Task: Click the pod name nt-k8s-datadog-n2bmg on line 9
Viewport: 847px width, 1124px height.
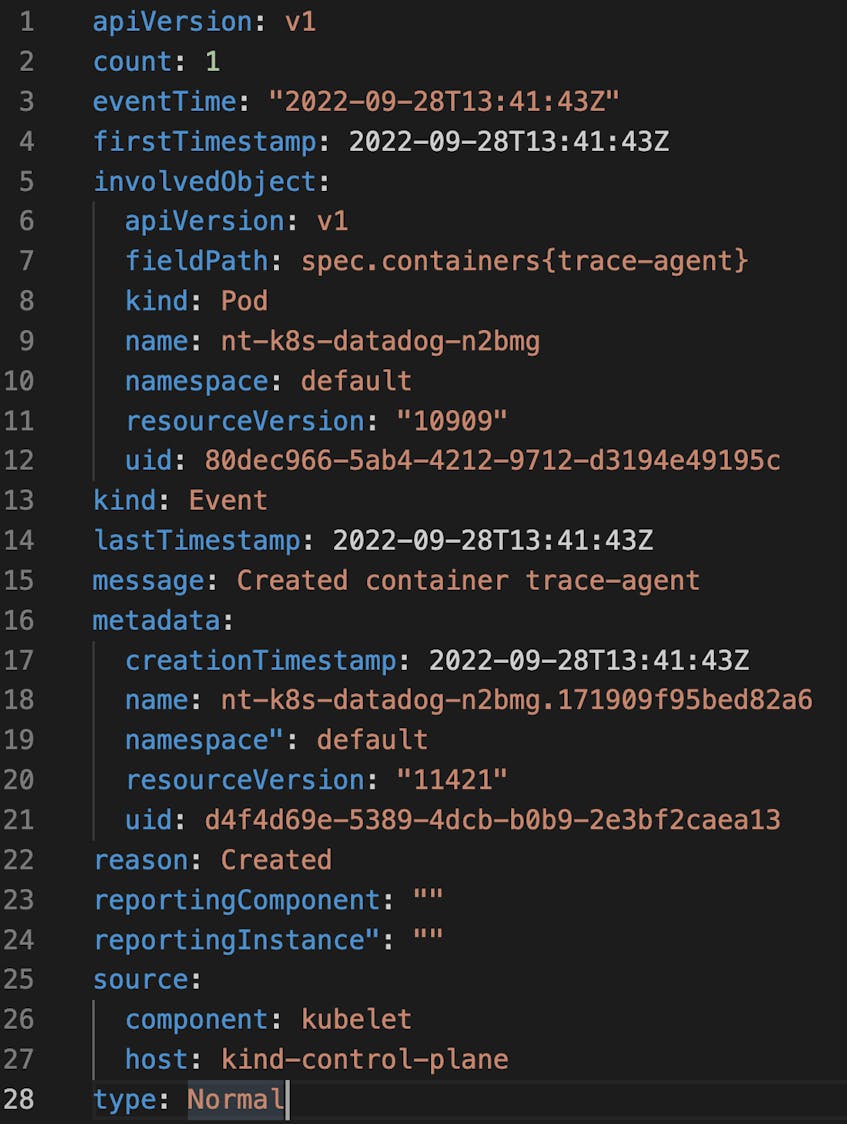Action: (380, 341)
